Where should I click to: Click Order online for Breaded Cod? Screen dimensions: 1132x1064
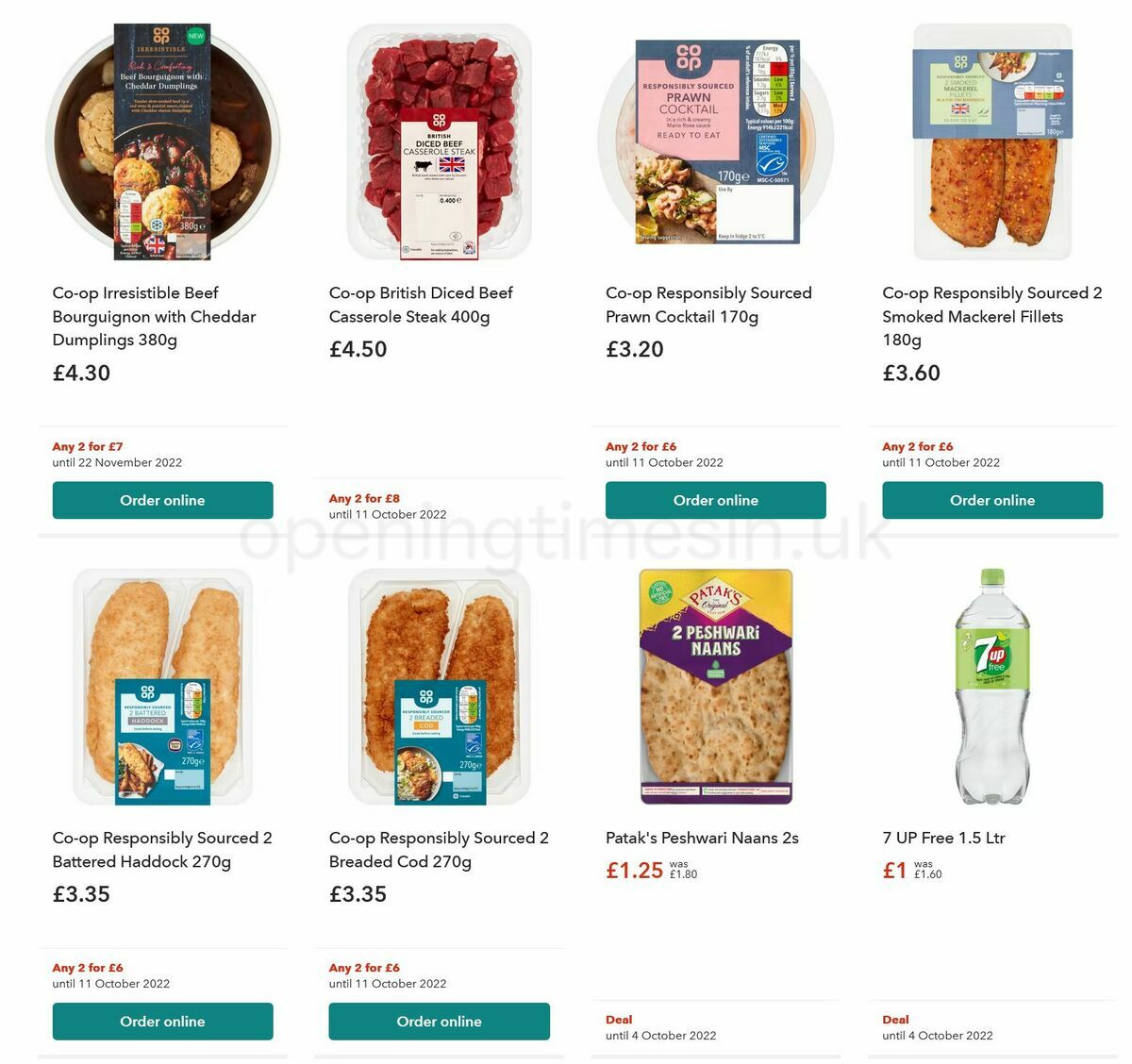coord(439,1021)
